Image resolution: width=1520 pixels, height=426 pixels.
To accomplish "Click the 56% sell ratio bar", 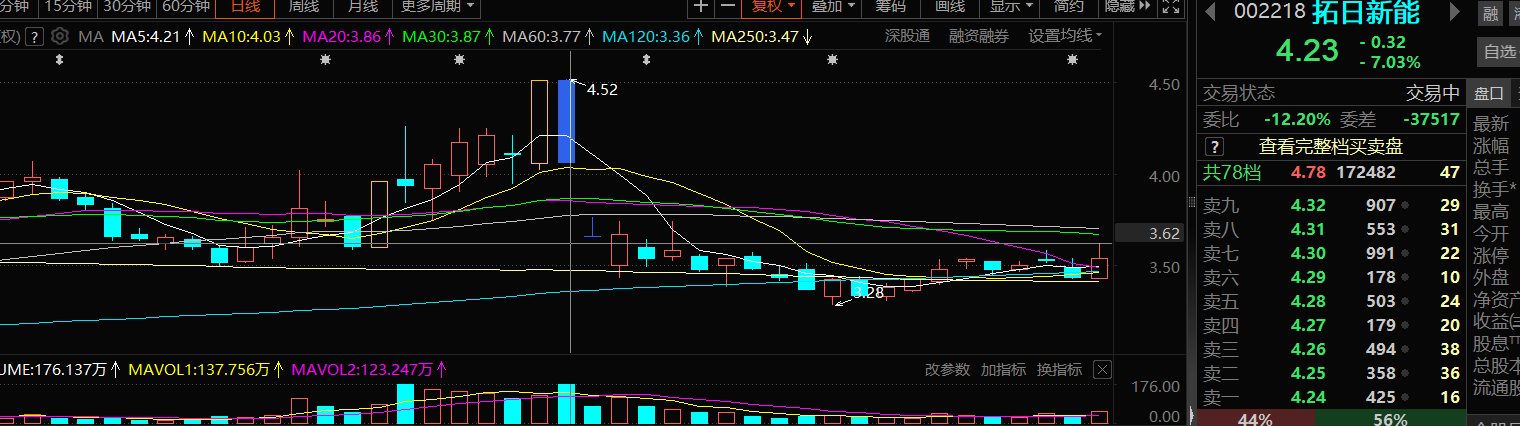I will [1389, 419].
